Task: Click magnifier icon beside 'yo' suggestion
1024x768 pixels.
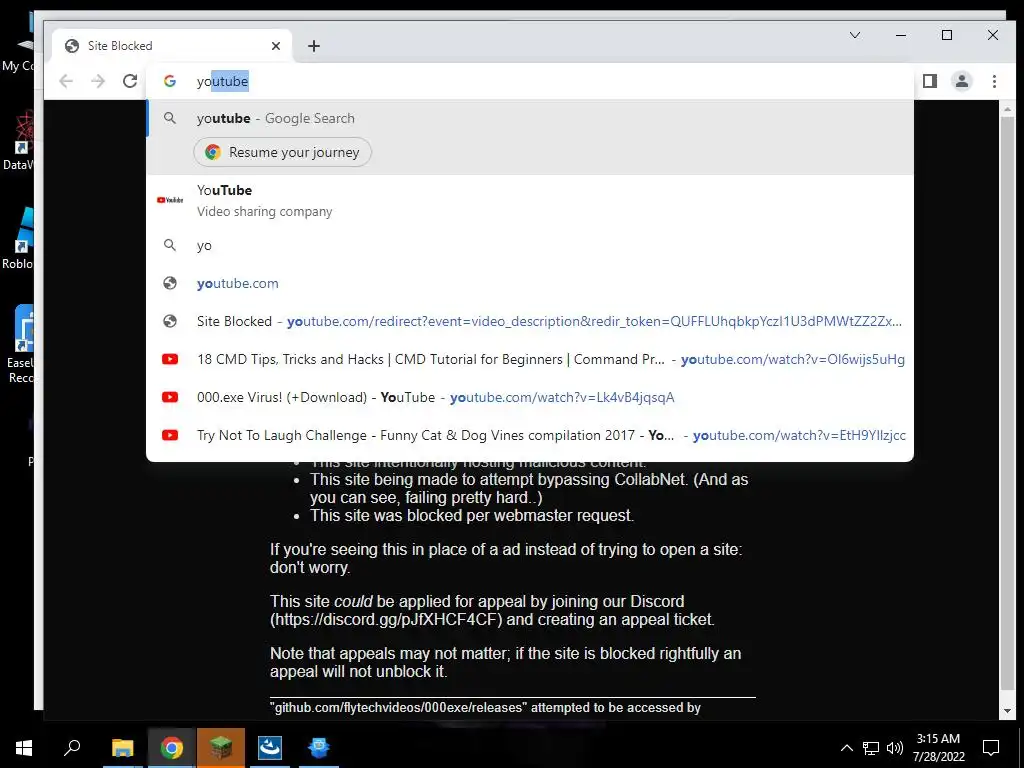Action: [x=170, y=246]
